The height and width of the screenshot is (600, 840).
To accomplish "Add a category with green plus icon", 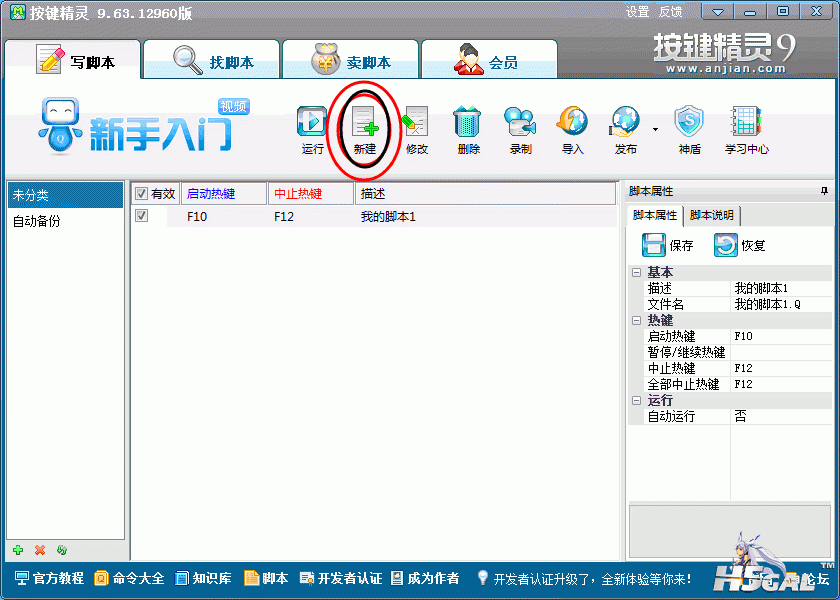I will (x=18, y=550).
